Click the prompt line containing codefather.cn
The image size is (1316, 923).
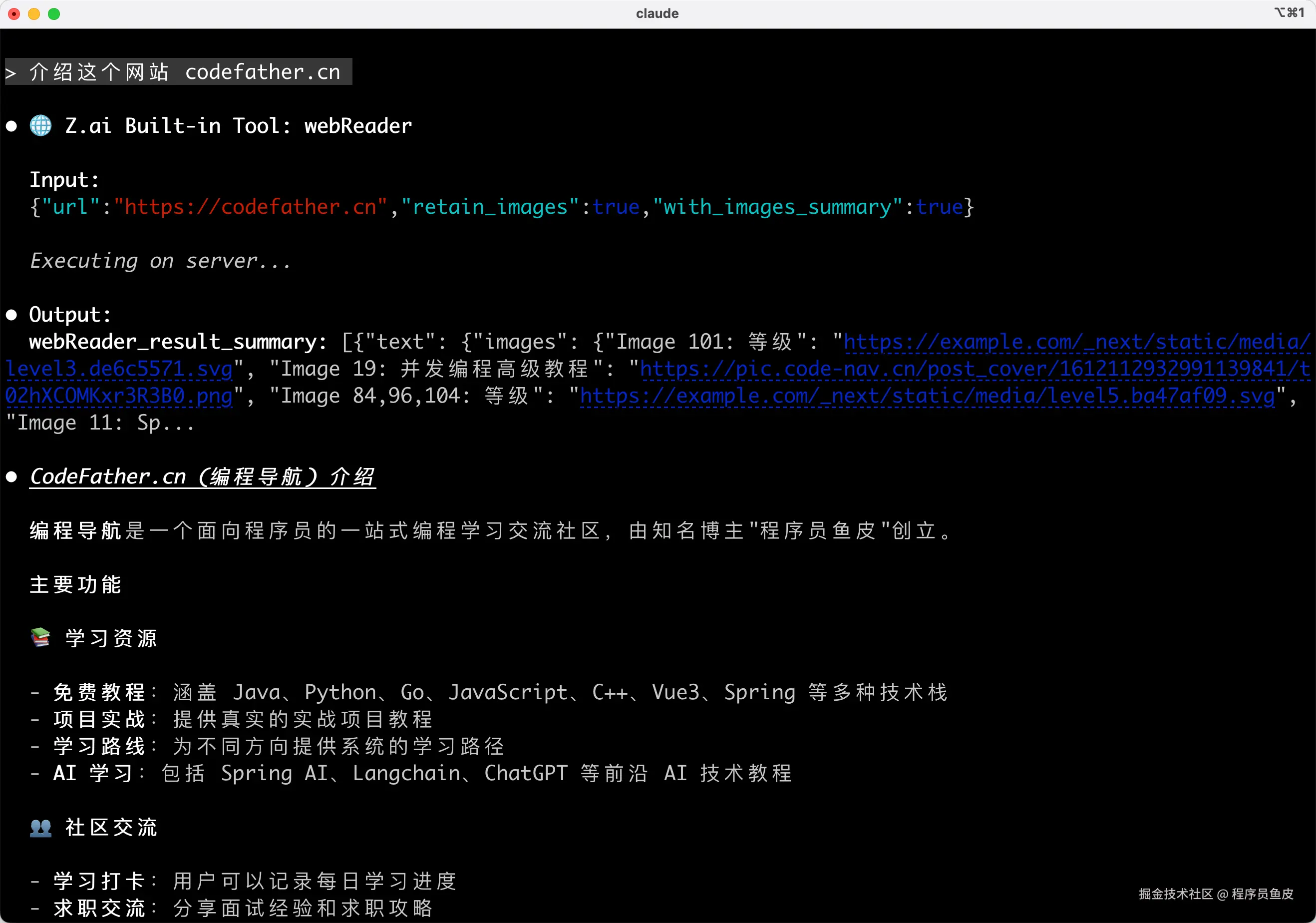coord(178,72)
